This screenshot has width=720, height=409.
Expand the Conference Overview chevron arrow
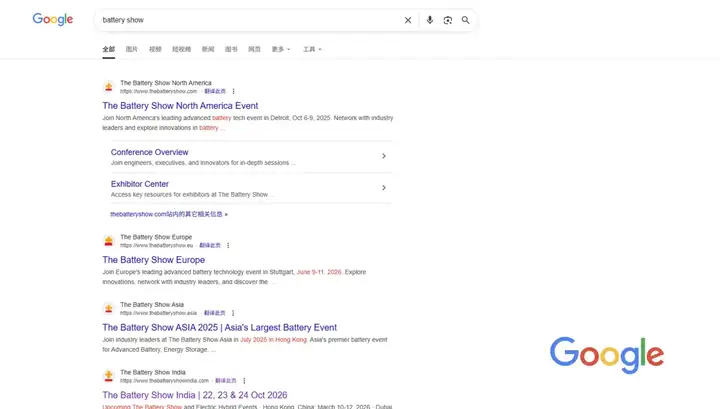tap(384, 156)
